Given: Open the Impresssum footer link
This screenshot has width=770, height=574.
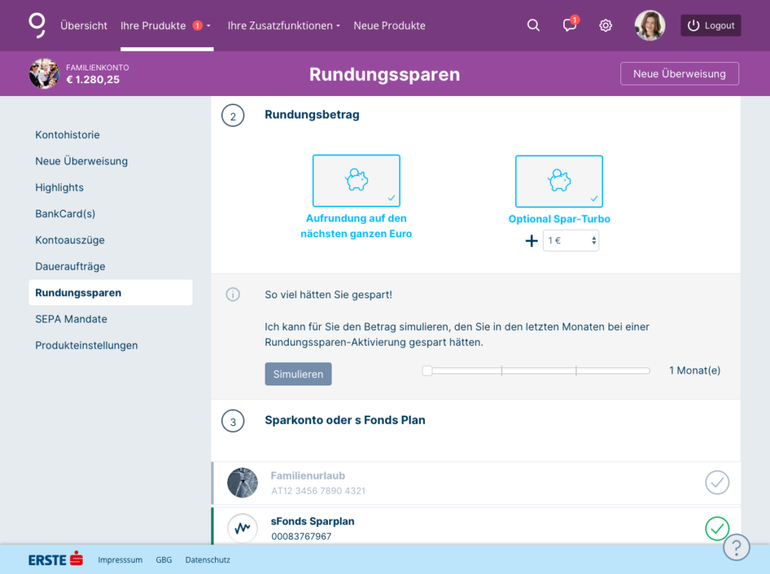Looking at the screenshot, I should click(120, 560).
